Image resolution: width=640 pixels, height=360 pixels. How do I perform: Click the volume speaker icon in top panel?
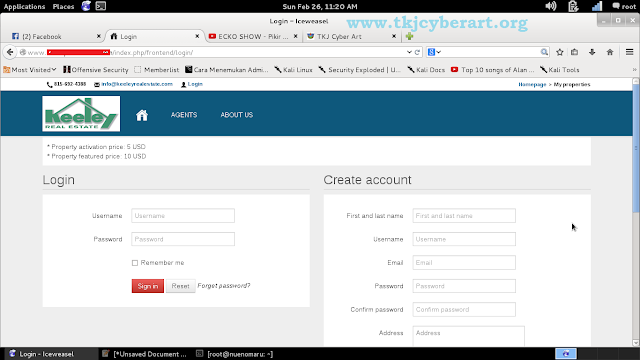point(551,6)
